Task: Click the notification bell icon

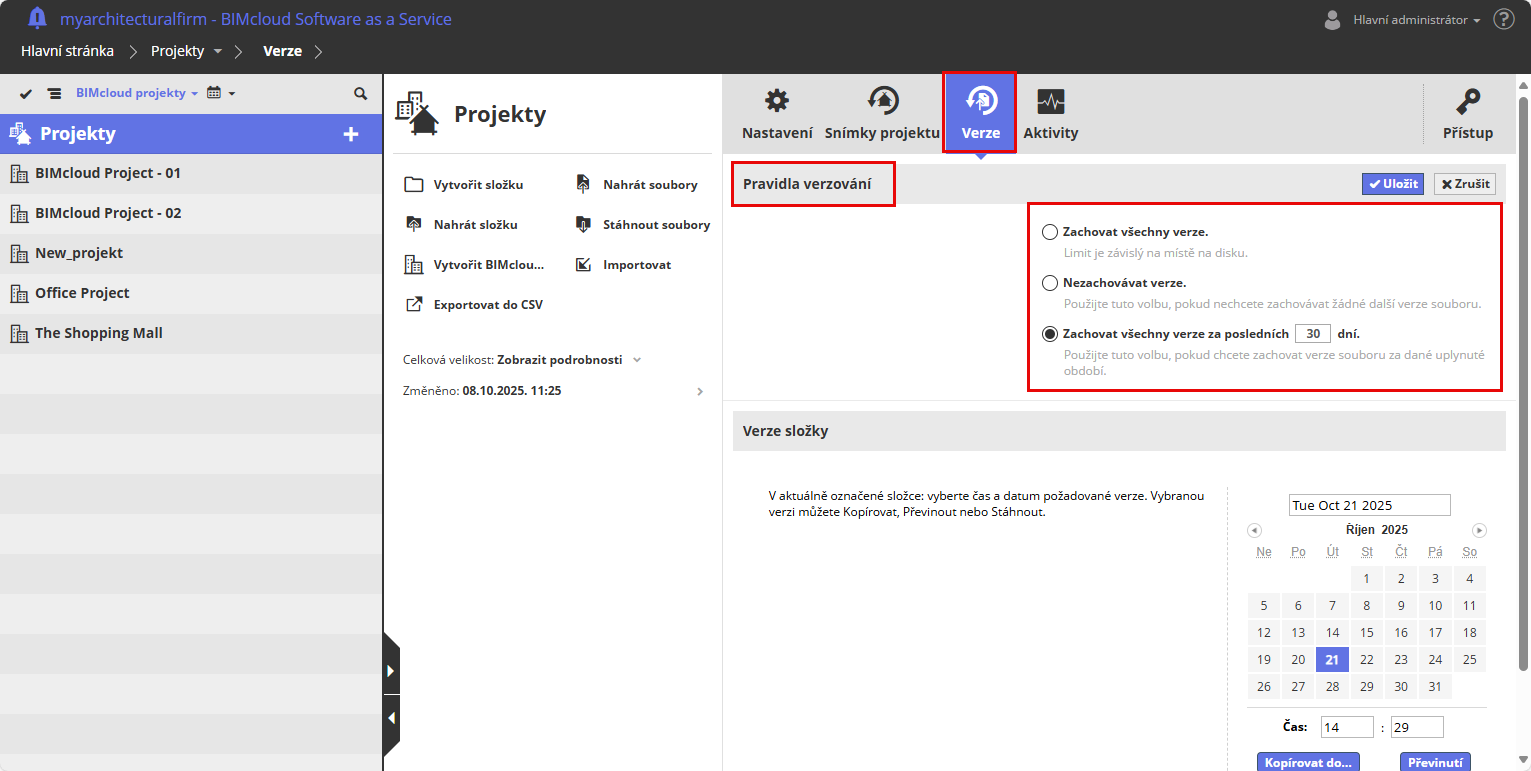Action: click(37, 18)
